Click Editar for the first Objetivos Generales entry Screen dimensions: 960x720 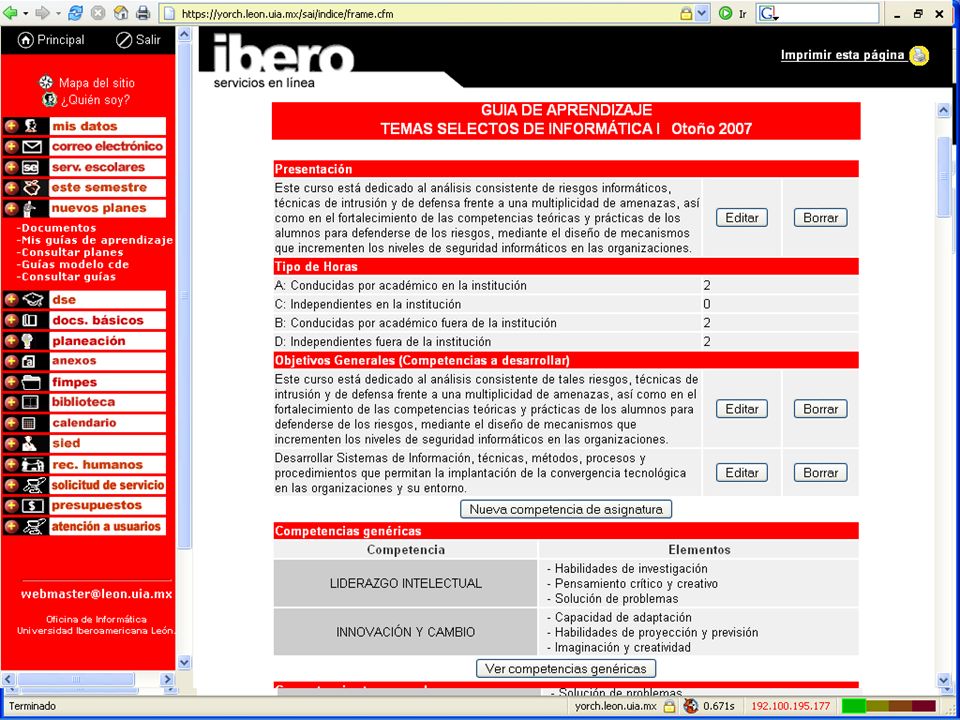pyautogui.click(x=741, y=409)
